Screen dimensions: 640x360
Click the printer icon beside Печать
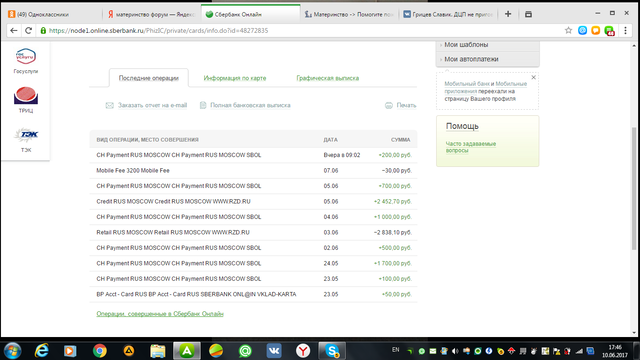(389, 105)
